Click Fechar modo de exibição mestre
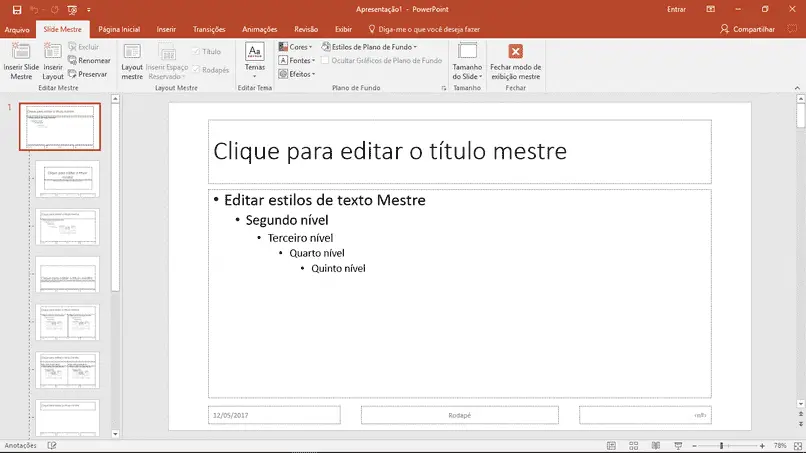806x453 pixels. (516, 61)
